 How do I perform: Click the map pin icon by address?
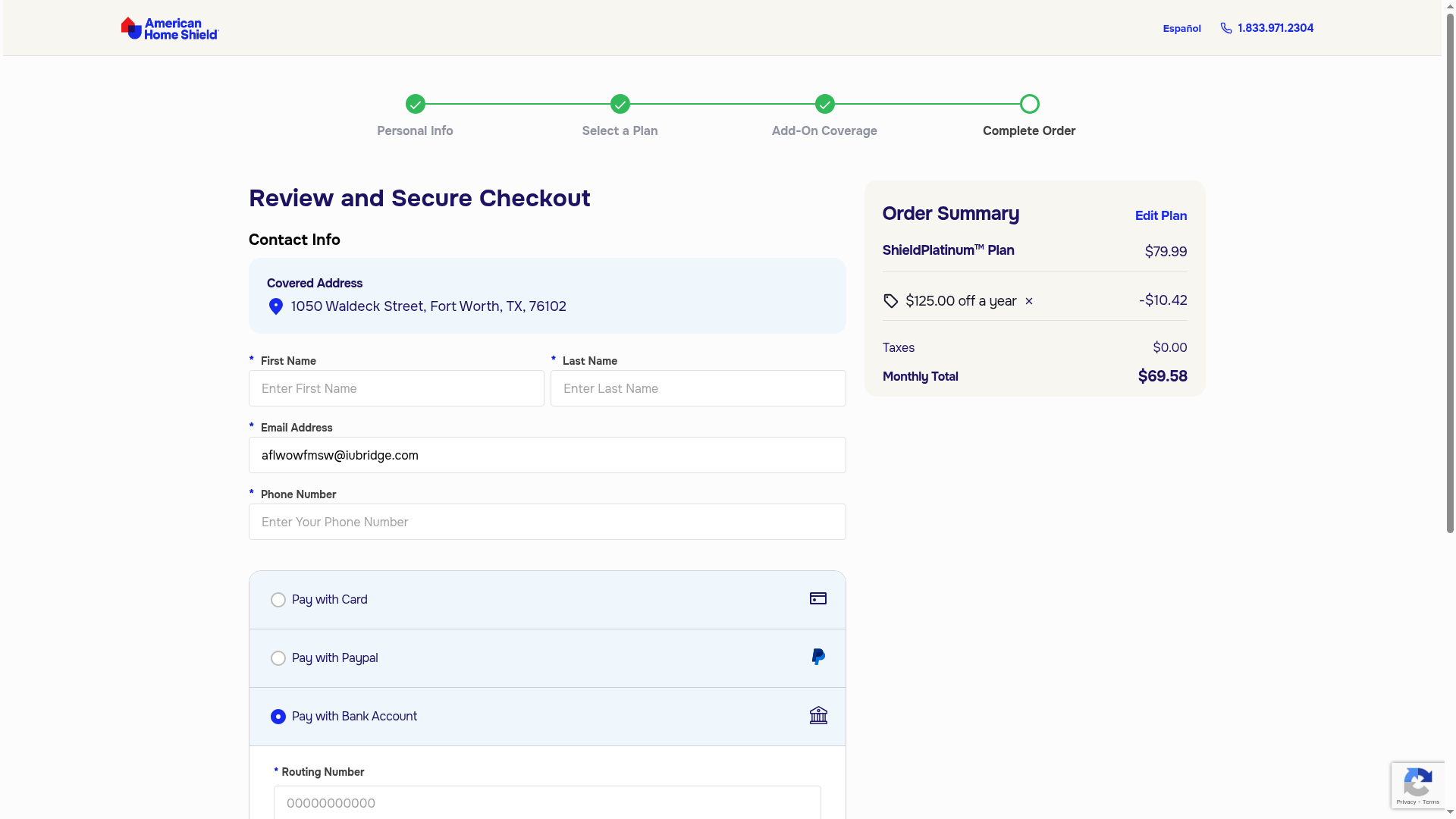pos(276,306)
